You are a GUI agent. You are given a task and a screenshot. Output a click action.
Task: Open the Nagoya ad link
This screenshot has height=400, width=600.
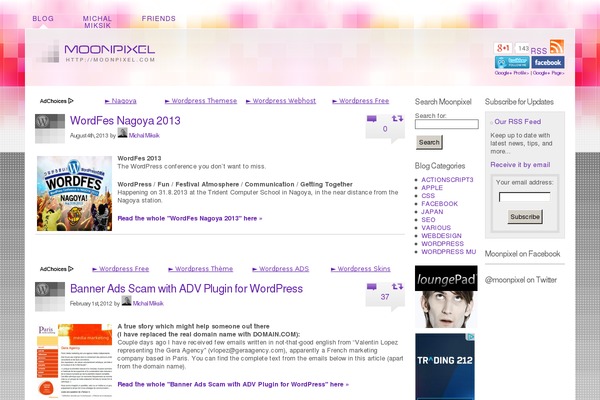[x=121, y=101]
